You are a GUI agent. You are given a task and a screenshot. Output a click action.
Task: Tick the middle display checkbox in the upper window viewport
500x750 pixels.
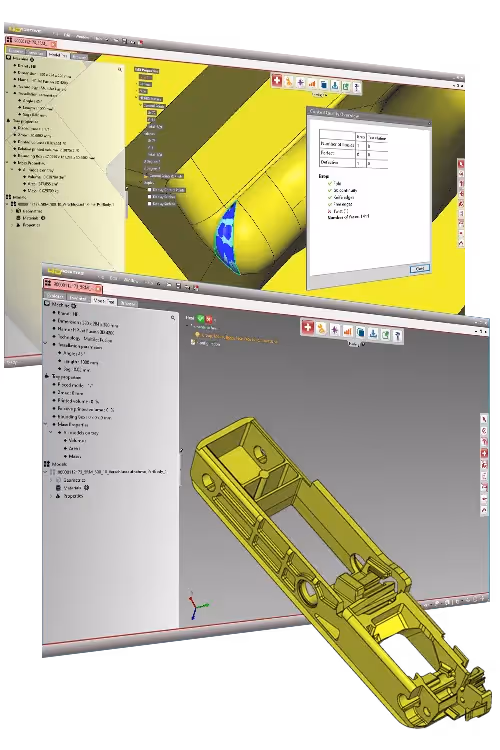tap(150, 197)
